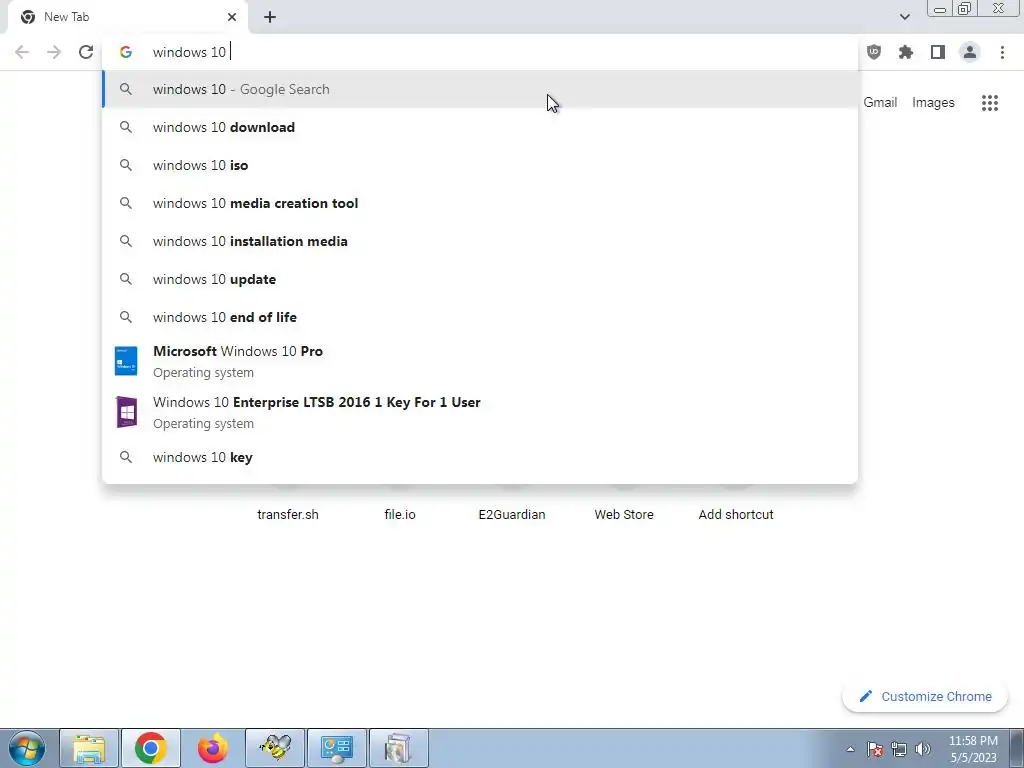Click the Google logo in the address bar
This screenshot has width=1024, height=768.
pos(126,52)
